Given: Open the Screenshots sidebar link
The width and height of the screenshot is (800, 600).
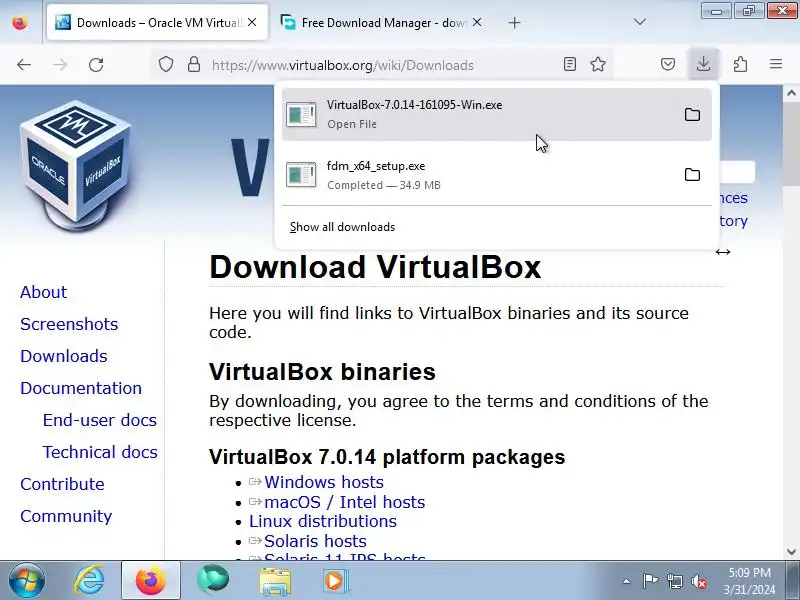Looking at the screenshot, I should (x=69, y=324).
